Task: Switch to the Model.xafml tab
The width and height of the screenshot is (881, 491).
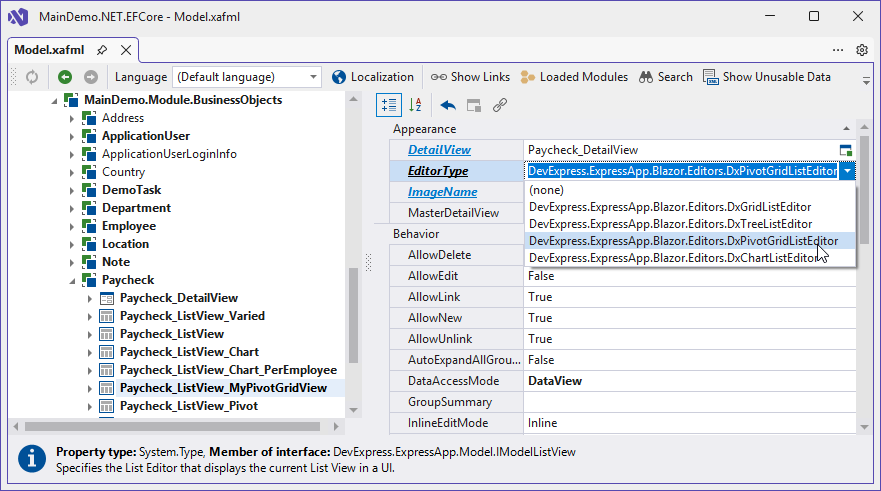Action: click(x=49, y=50)
